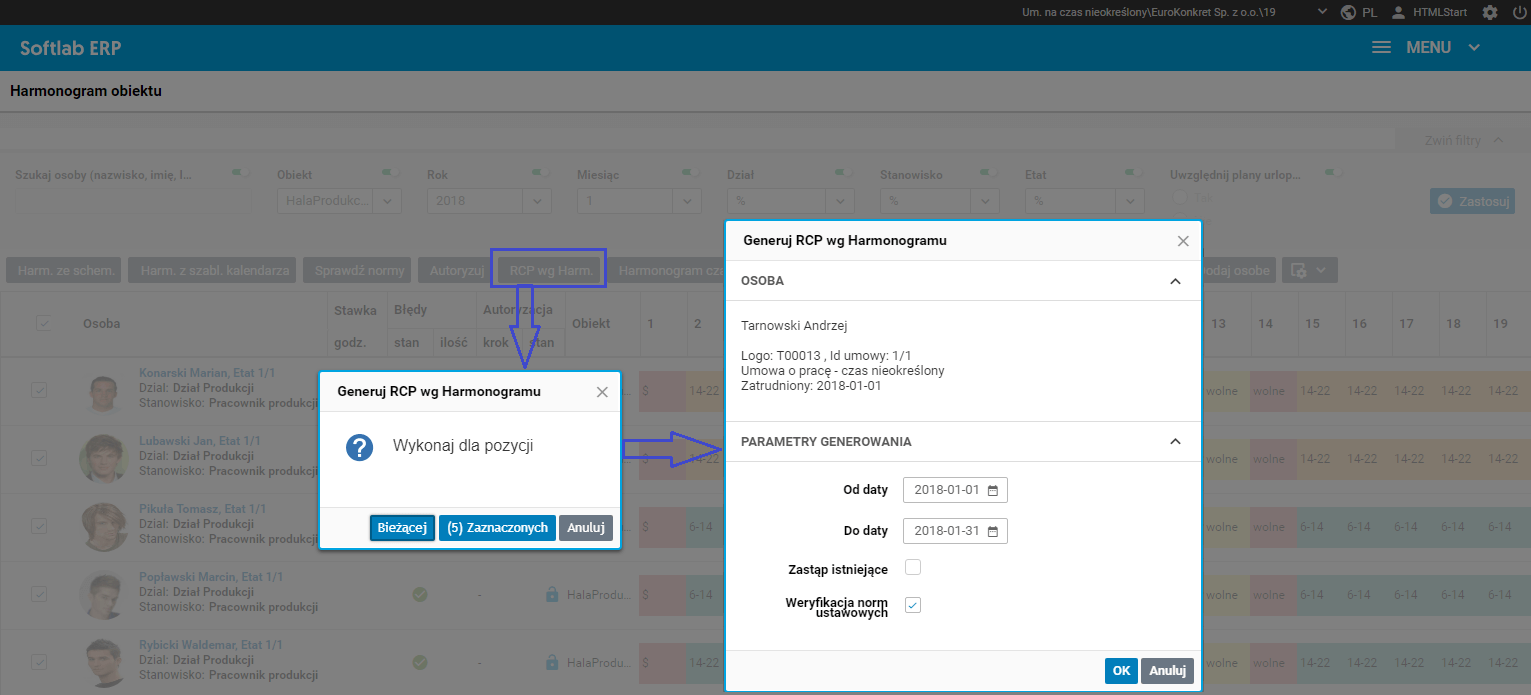
Task: Toggle checkbox for Popławski Marcin row
Action: click(39, 594)
